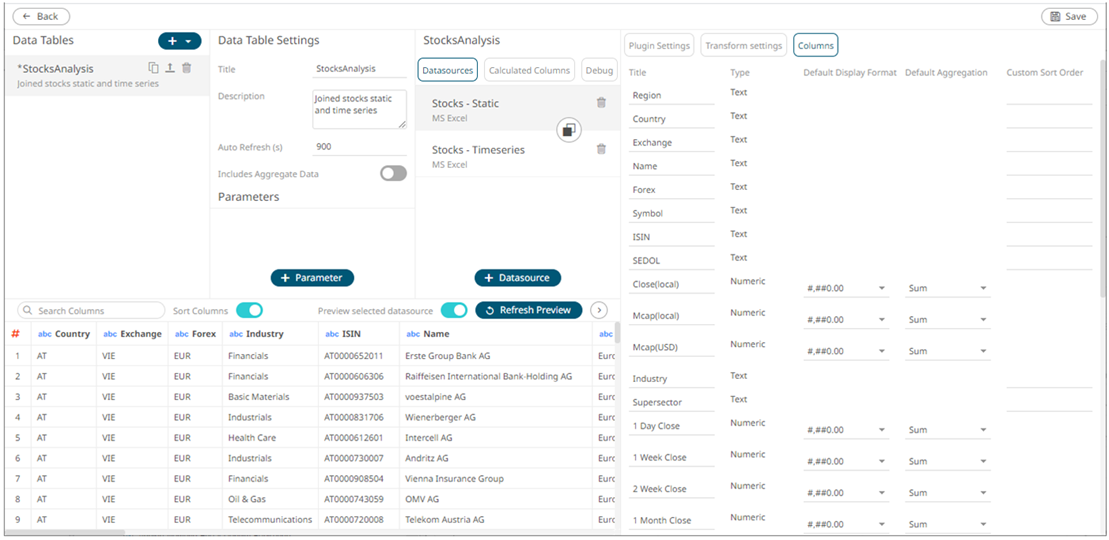The image size is (1109, 540).
Task: Click the upload icon for StocksAnalysis
Action: point(170,68)
